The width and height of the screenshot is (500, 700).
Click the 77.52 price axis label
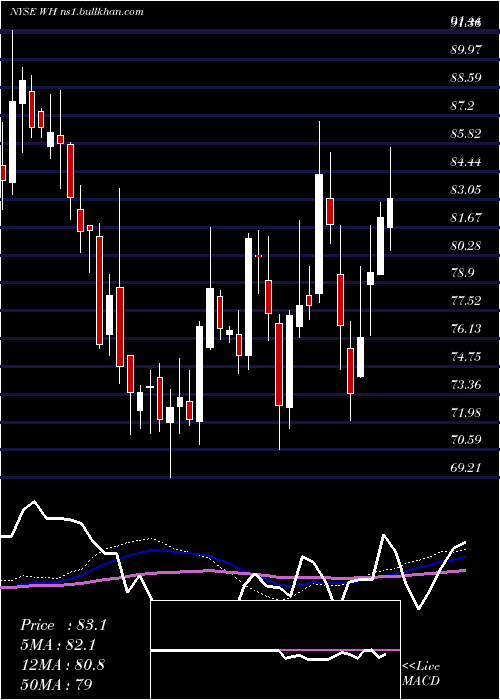tap(466, 301)
